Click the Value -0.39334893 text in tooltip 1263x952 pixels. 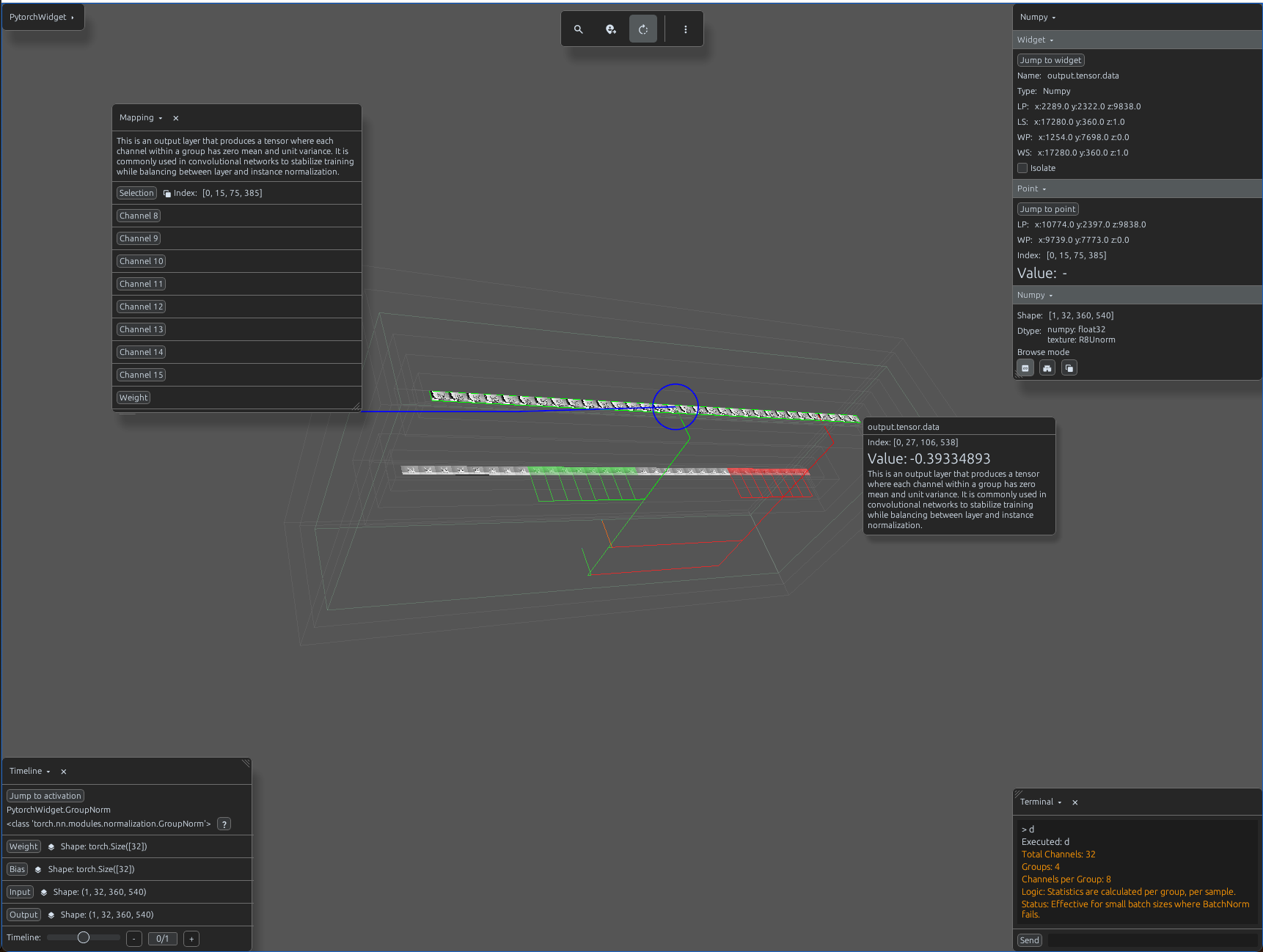[929, 458]
